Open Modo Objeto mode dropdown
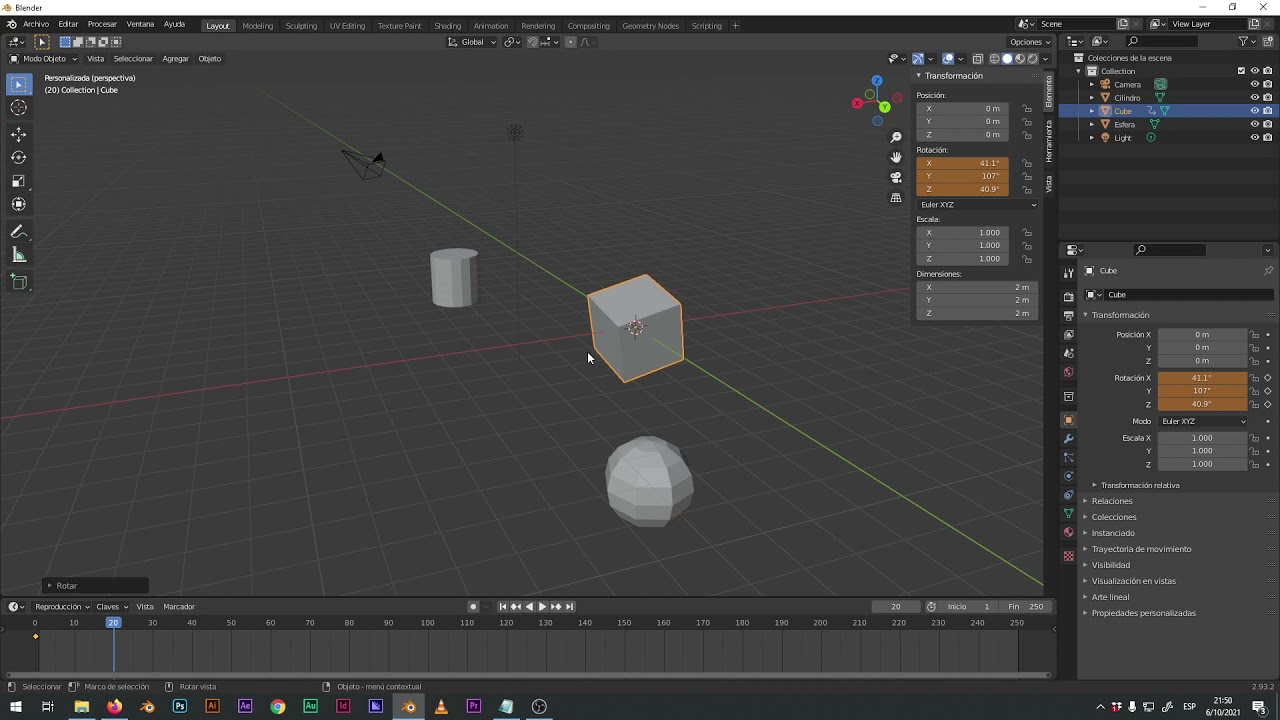1280x720 pixels. point(43,59)
